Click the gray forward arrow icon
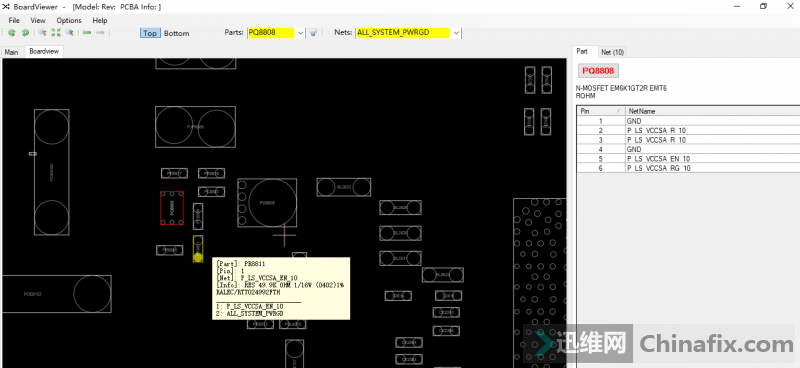The width and height of the screenshot is (800, 368). (x=100, y=33)
